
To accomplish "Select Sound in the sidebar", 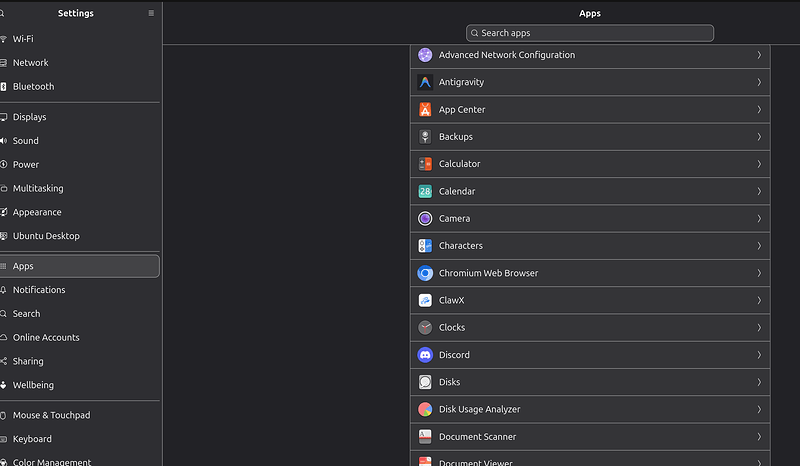I will click(79, 141).
